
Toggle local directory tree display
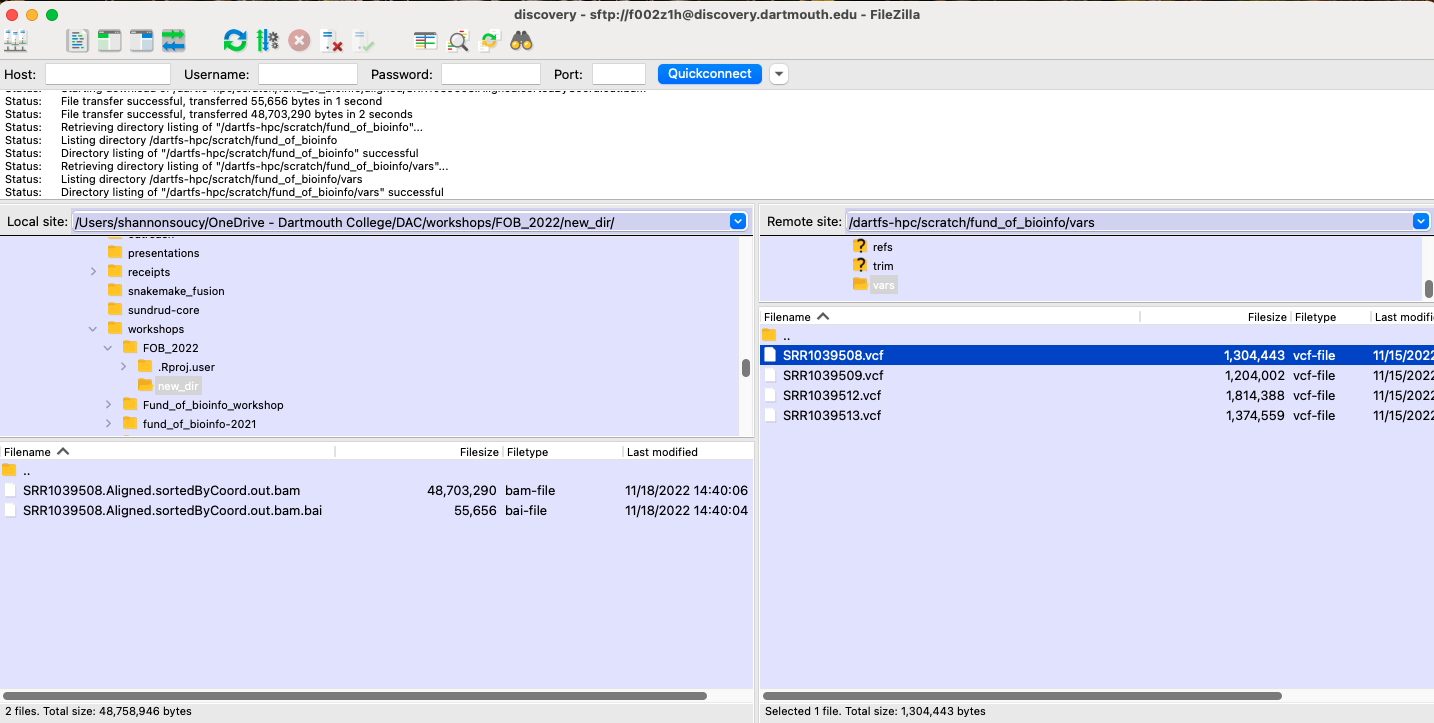click(109, 41)
